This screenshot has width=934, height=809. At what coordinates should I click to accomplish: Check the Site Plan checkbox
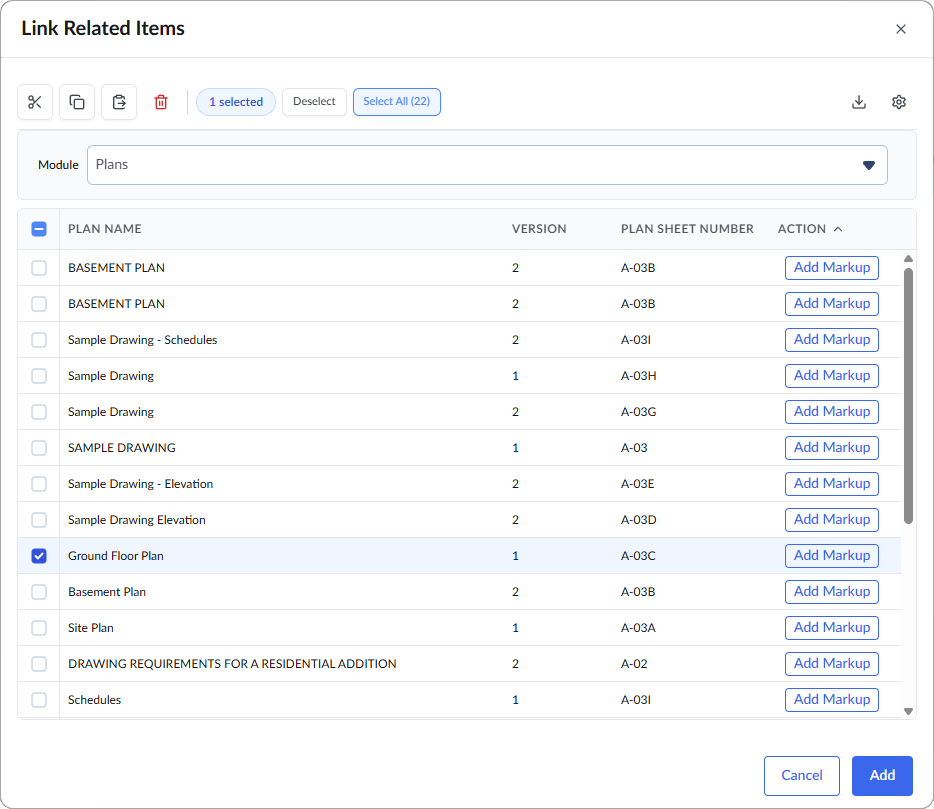[x=39, y=628]
